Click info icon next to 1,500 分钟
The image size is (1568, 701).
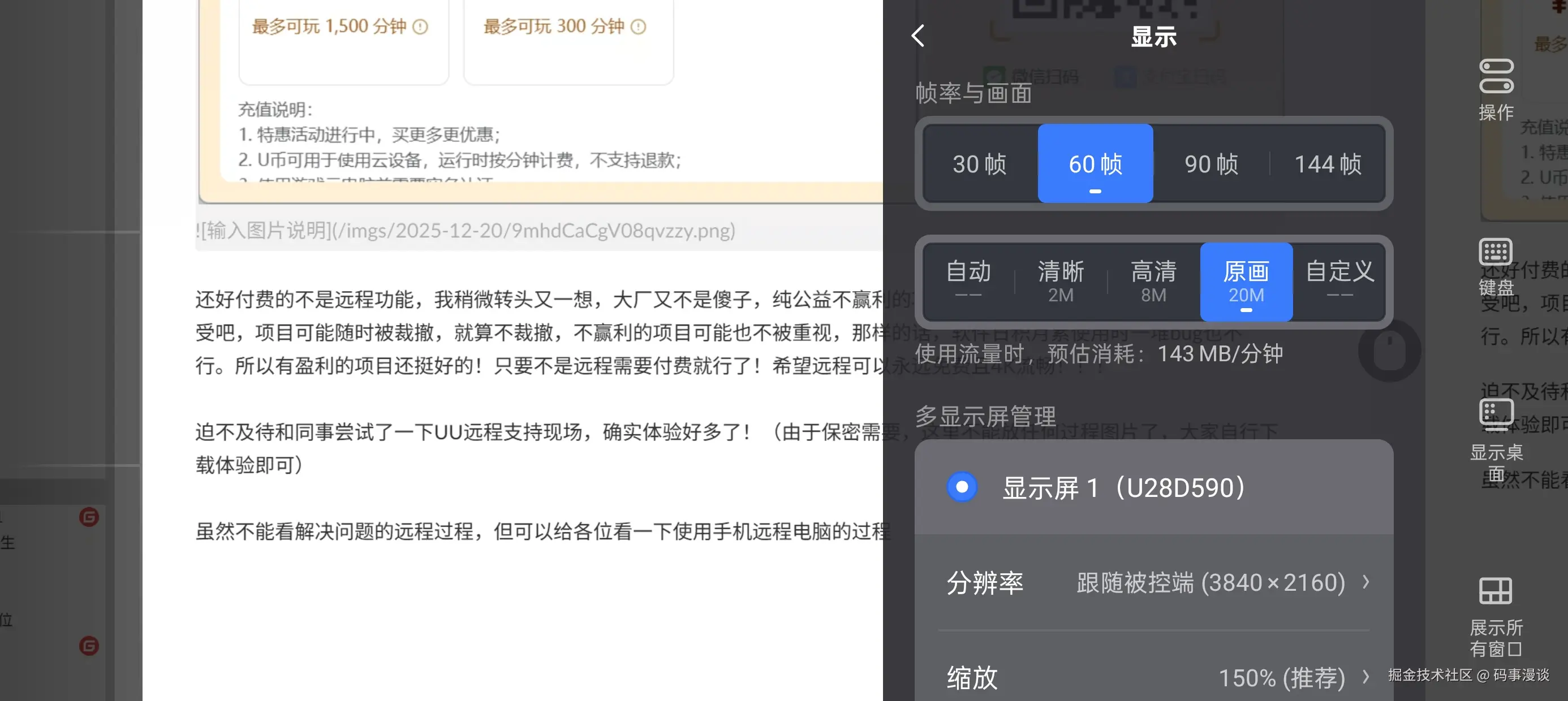pos(421,27)
